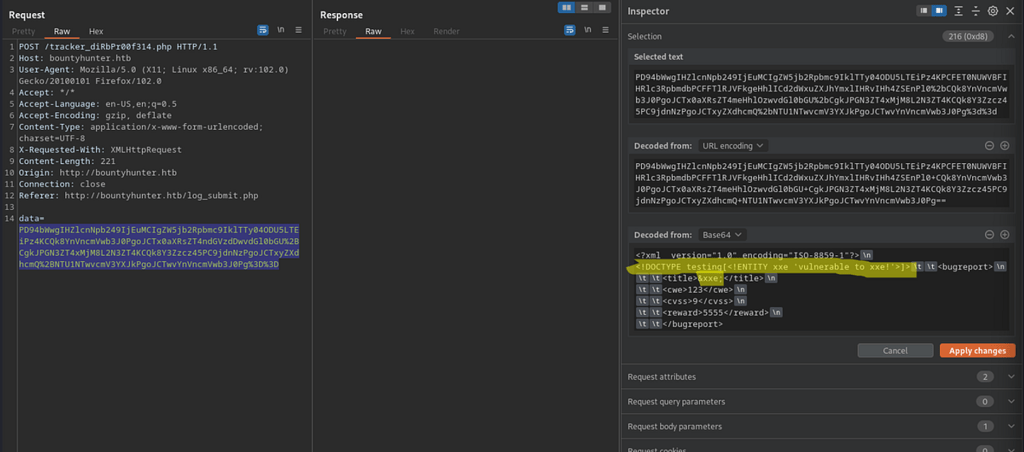Open the Request pane options menu icon
Viewport: 1024px width, 452px height.
pyautogui.click(x=297, y=31)
